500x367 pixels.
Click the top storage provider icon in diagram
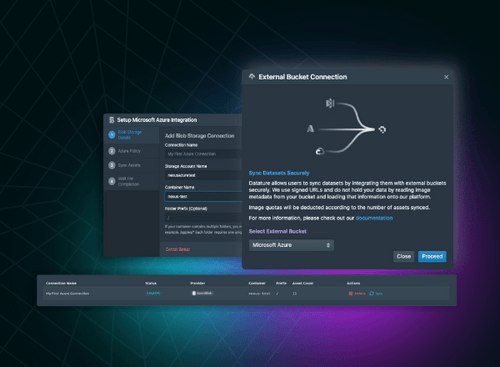pos(330,103)
